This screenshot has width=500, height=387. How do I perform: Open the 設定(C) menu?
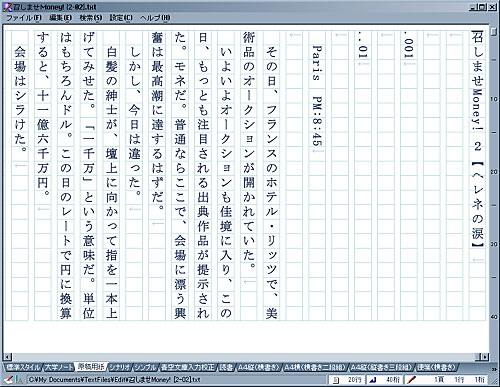121,18
